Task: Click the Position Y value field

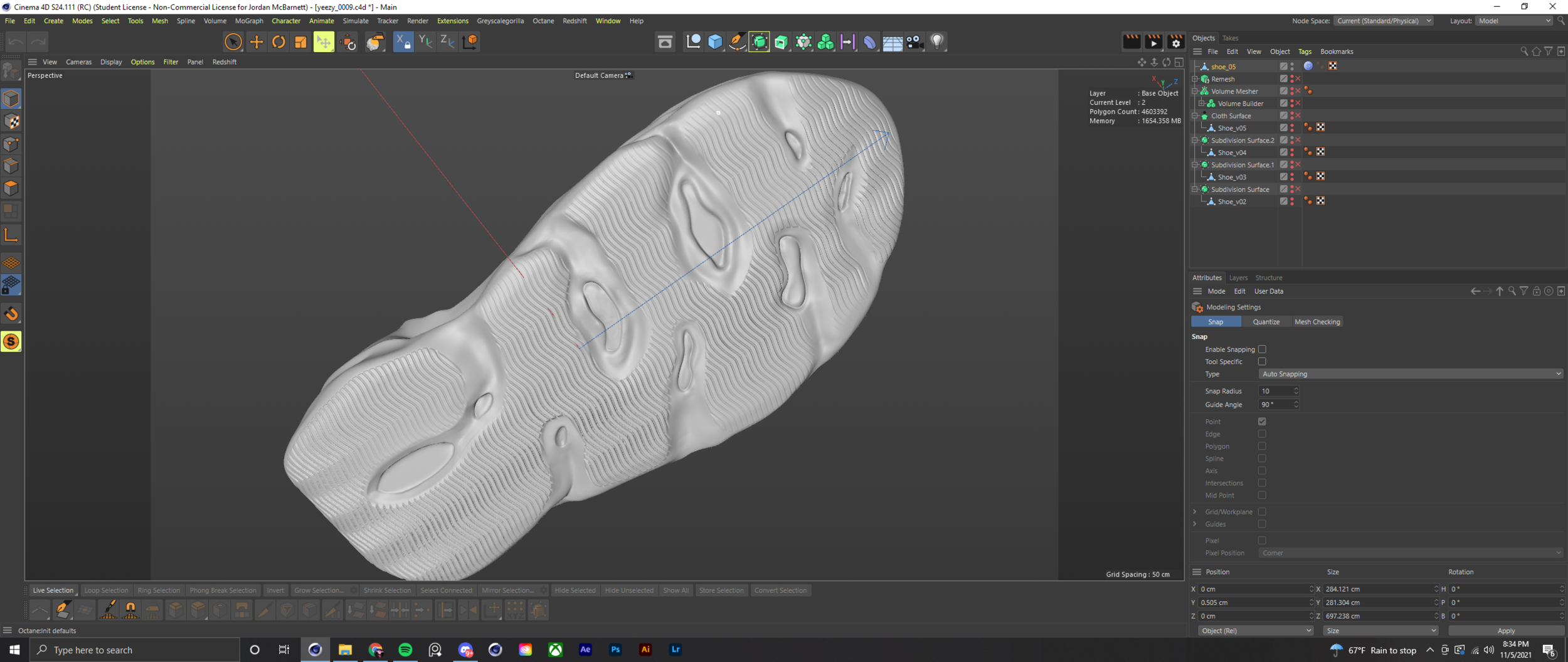Action: [x=1255, y=602]
